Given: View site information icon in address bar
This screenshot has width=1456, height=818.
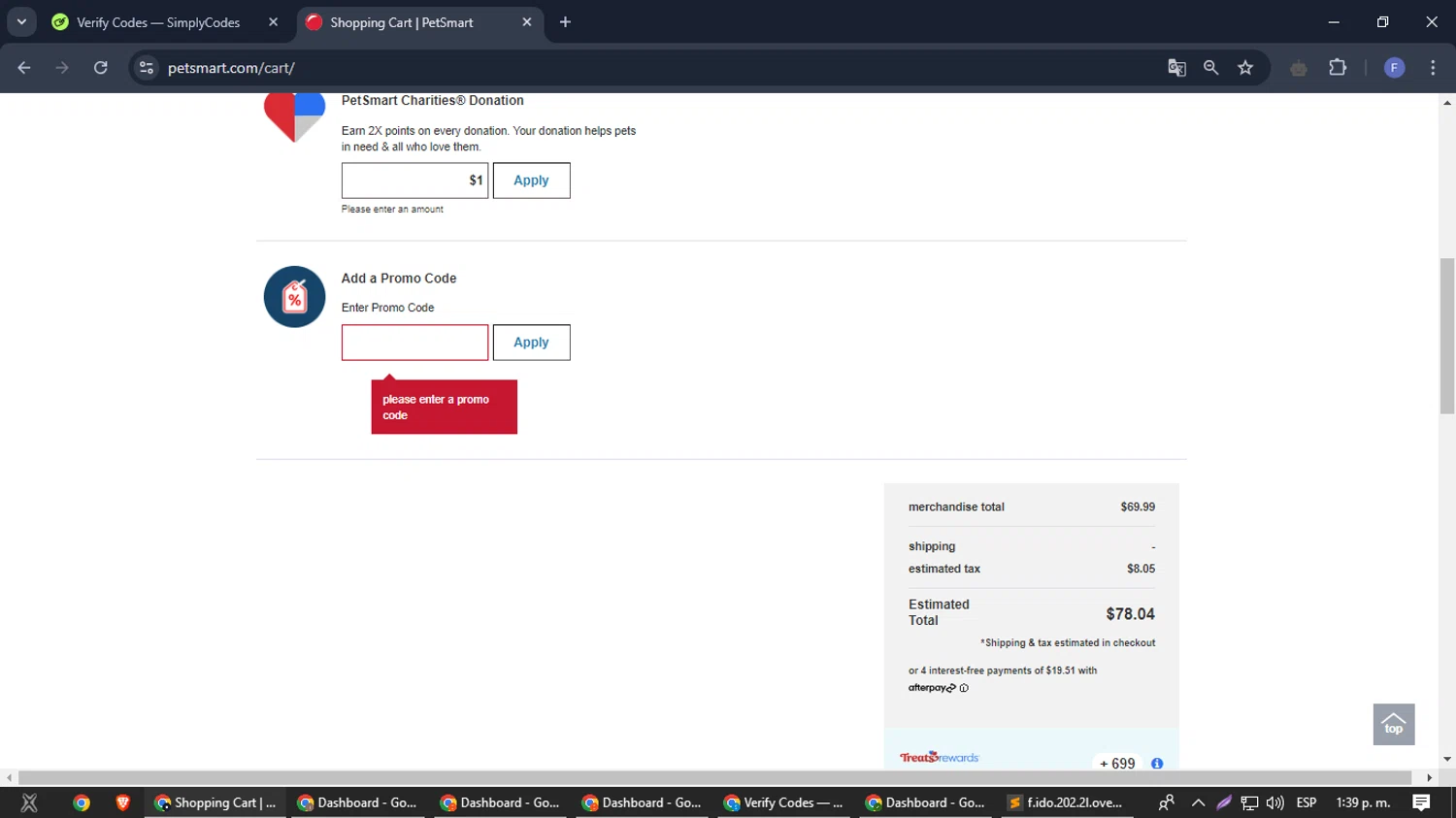Looking at the screenshot, I should tap(147, 68).
